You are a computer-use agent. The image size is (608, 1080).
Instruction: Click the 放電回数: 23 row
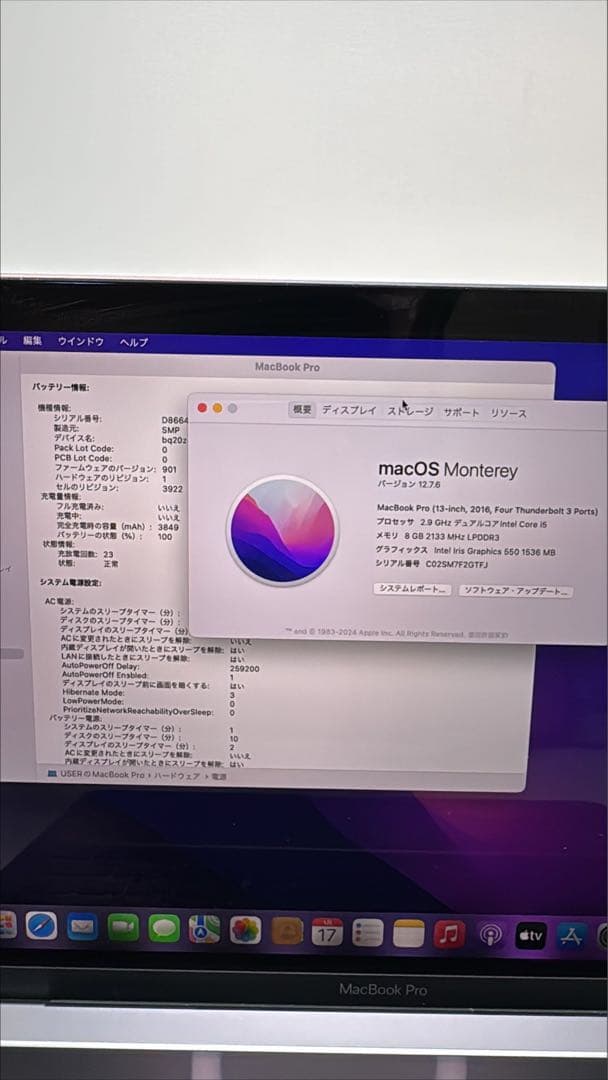tap(85, 554)
